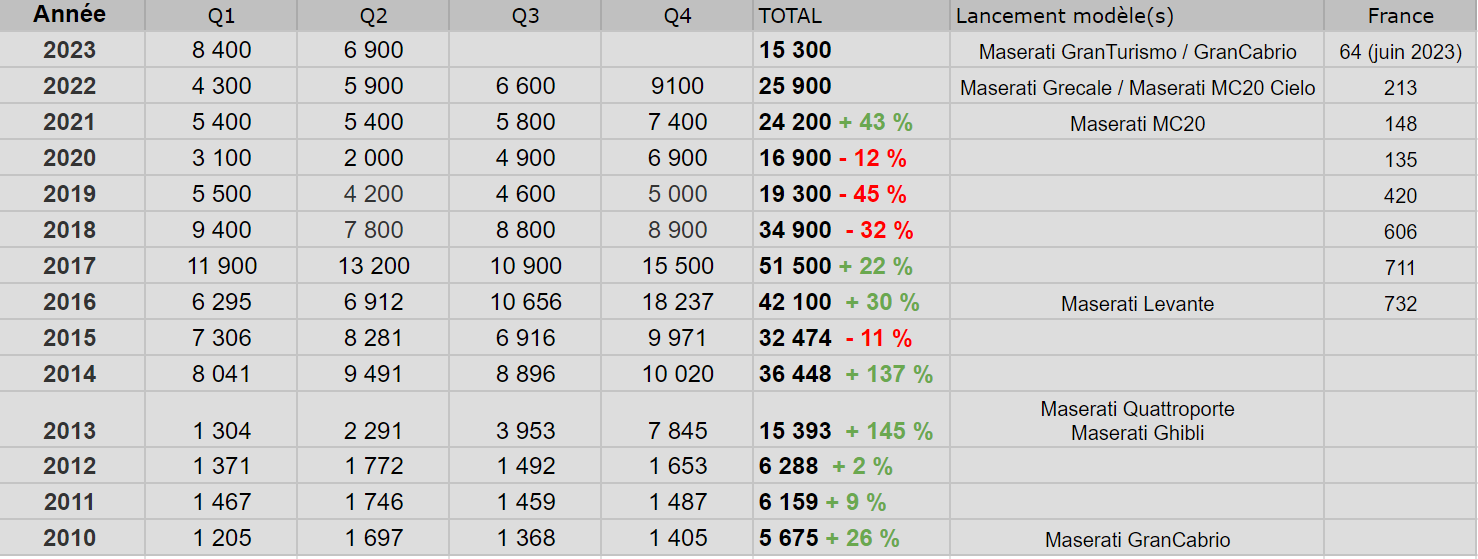The width and height of the screenshot is (1478, 559).
Task: Click the Q4 column header
Action: [x=677, y=15]
